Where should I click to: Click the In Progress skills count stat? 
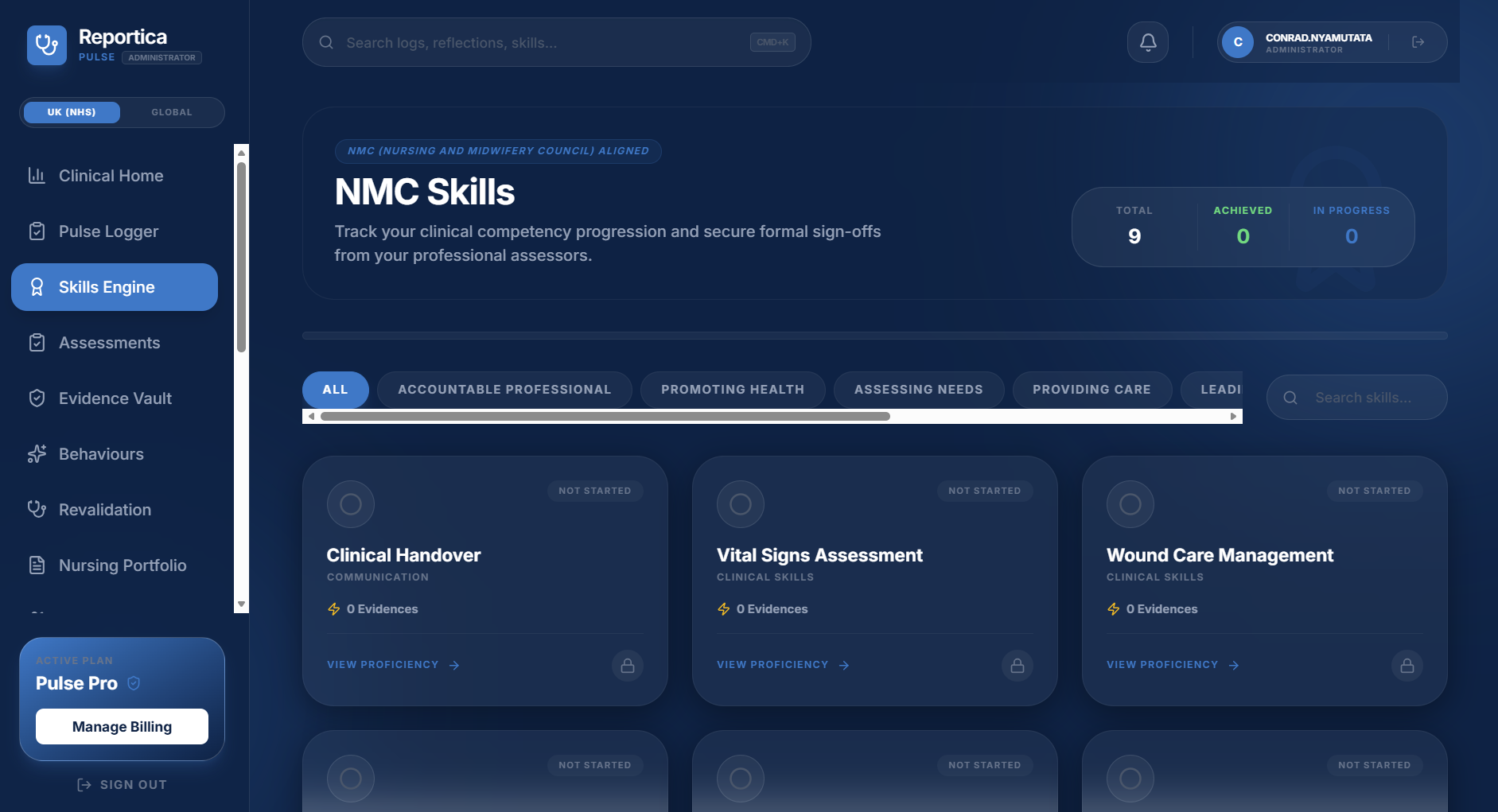pos(1351,227)
